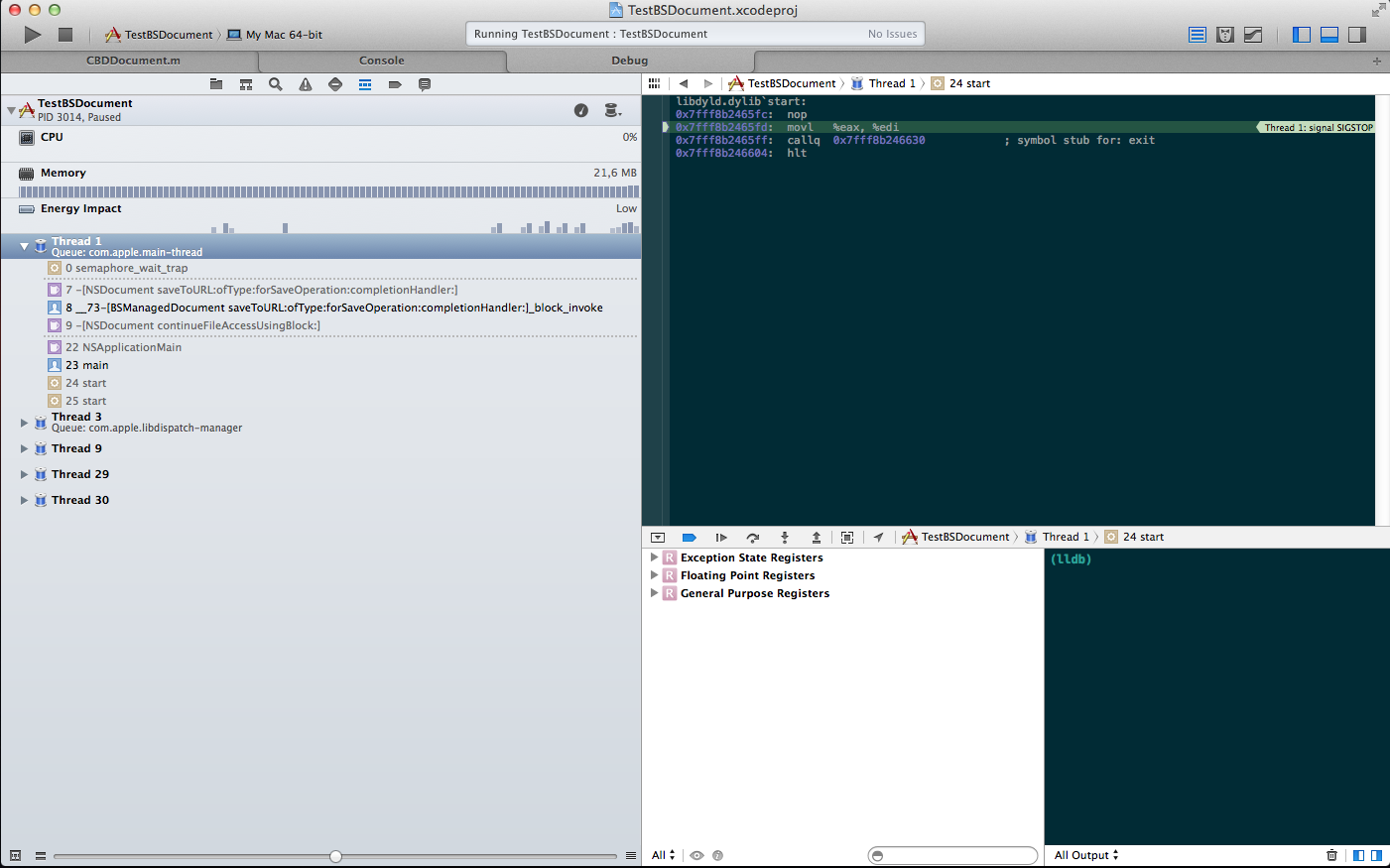The image size is (1390, 868).
Task: Choose the My Mac 64-bit destination
Action: click(x=275, y=35)
